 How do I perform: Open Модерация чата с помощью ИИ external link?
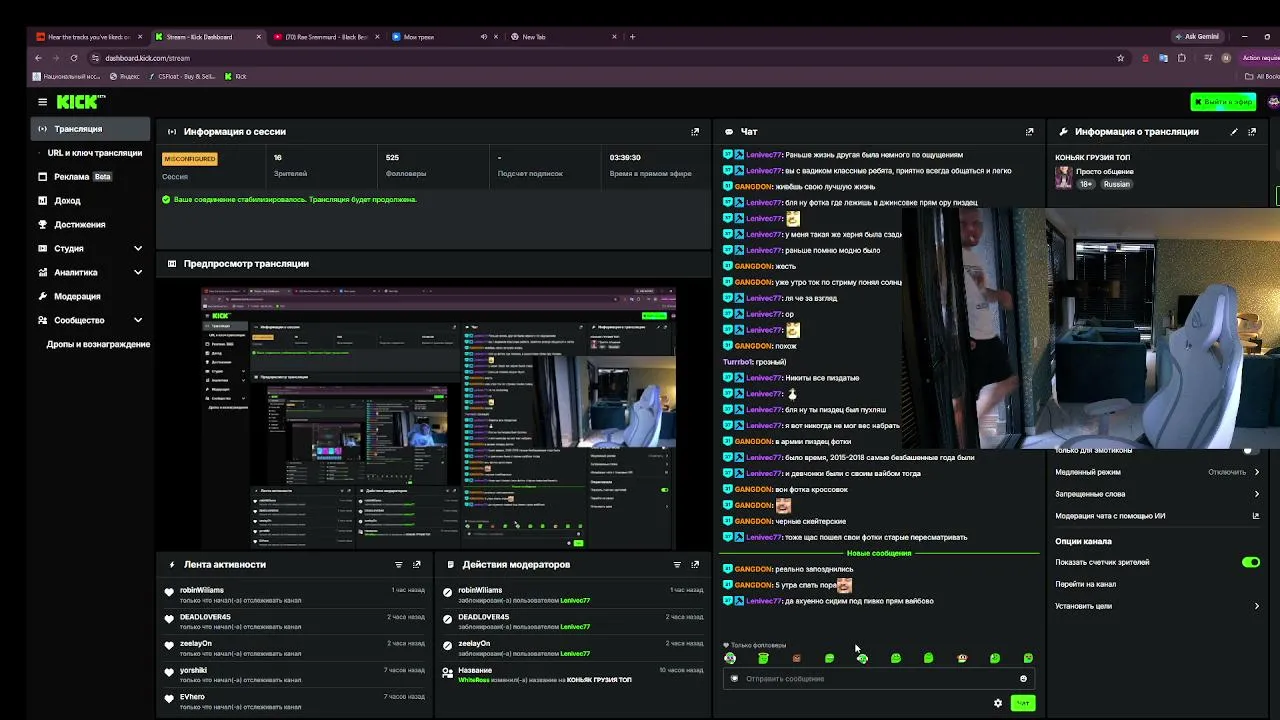[x=1256, y=516]
